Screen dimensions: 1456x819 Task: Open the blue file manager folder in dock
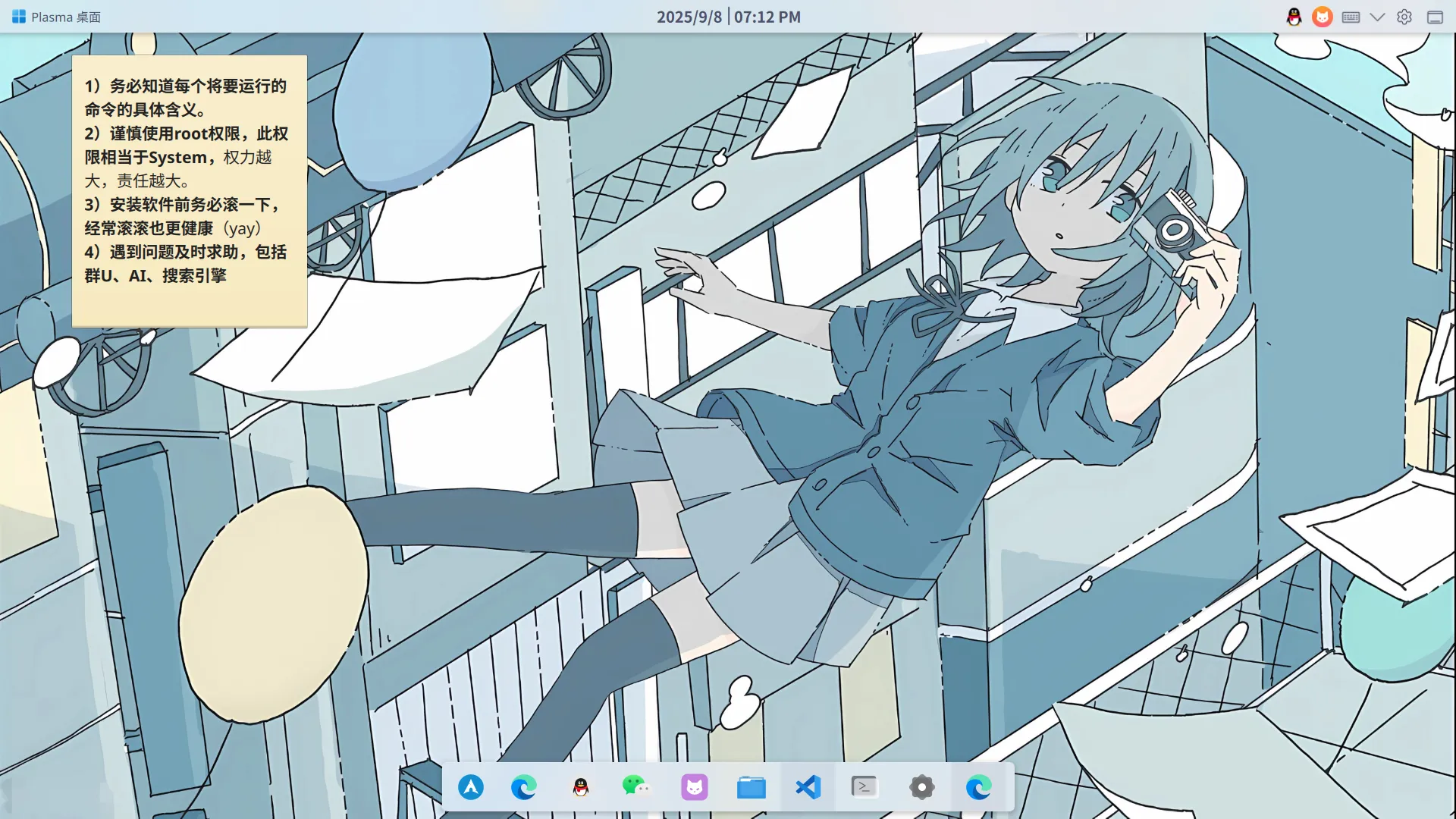[751, 787]
